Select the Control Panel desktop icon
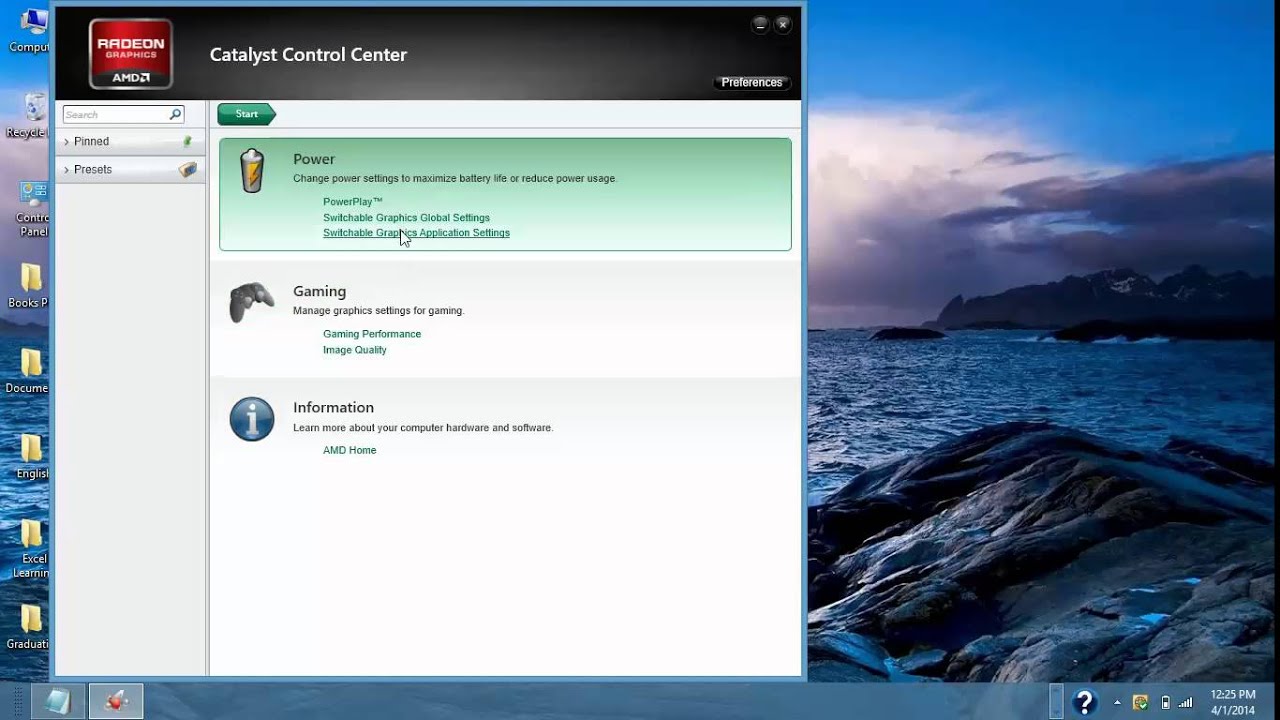 (x=34, y=209)
